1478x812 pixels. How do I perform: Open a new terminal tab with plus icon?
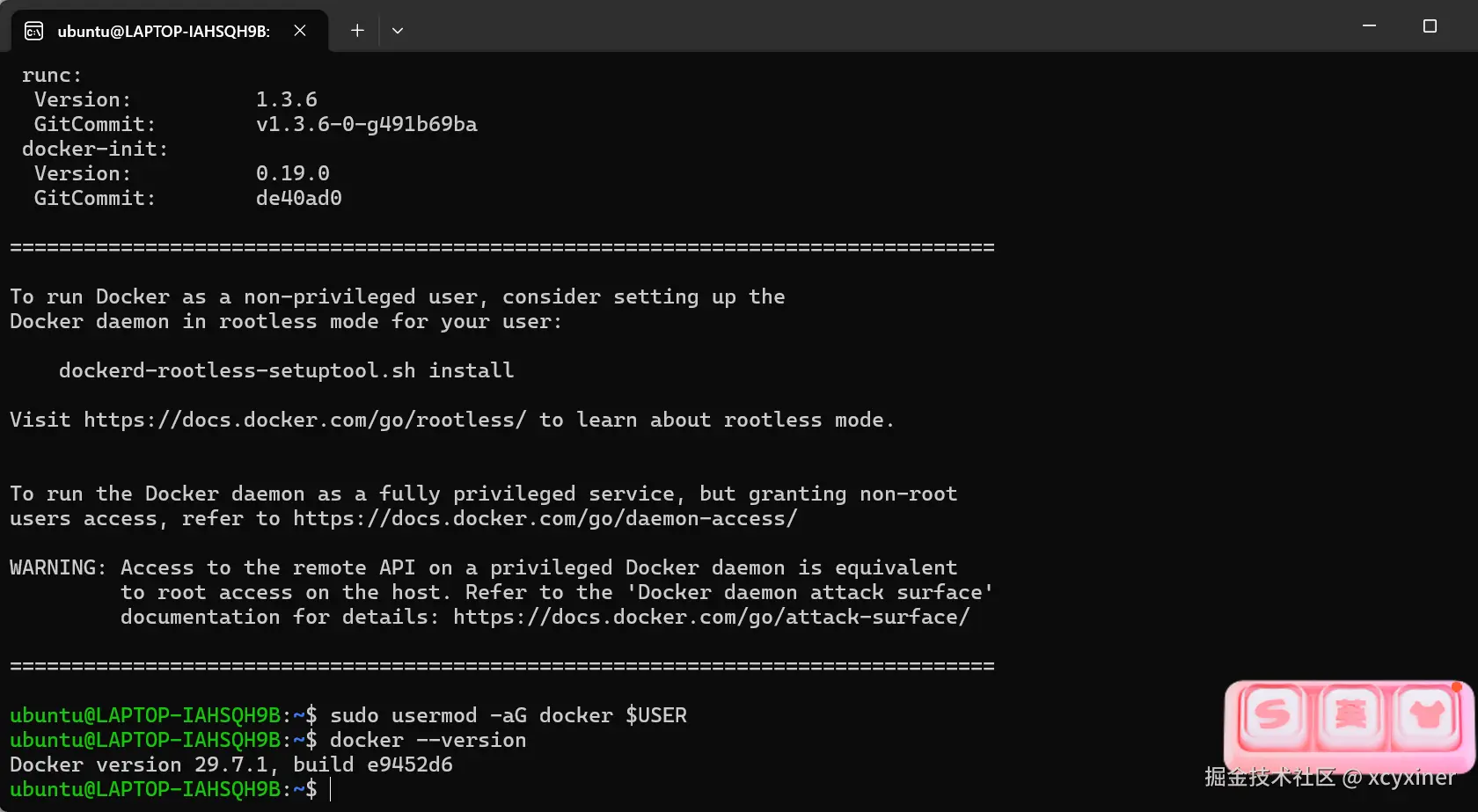(x=357, y=31)
